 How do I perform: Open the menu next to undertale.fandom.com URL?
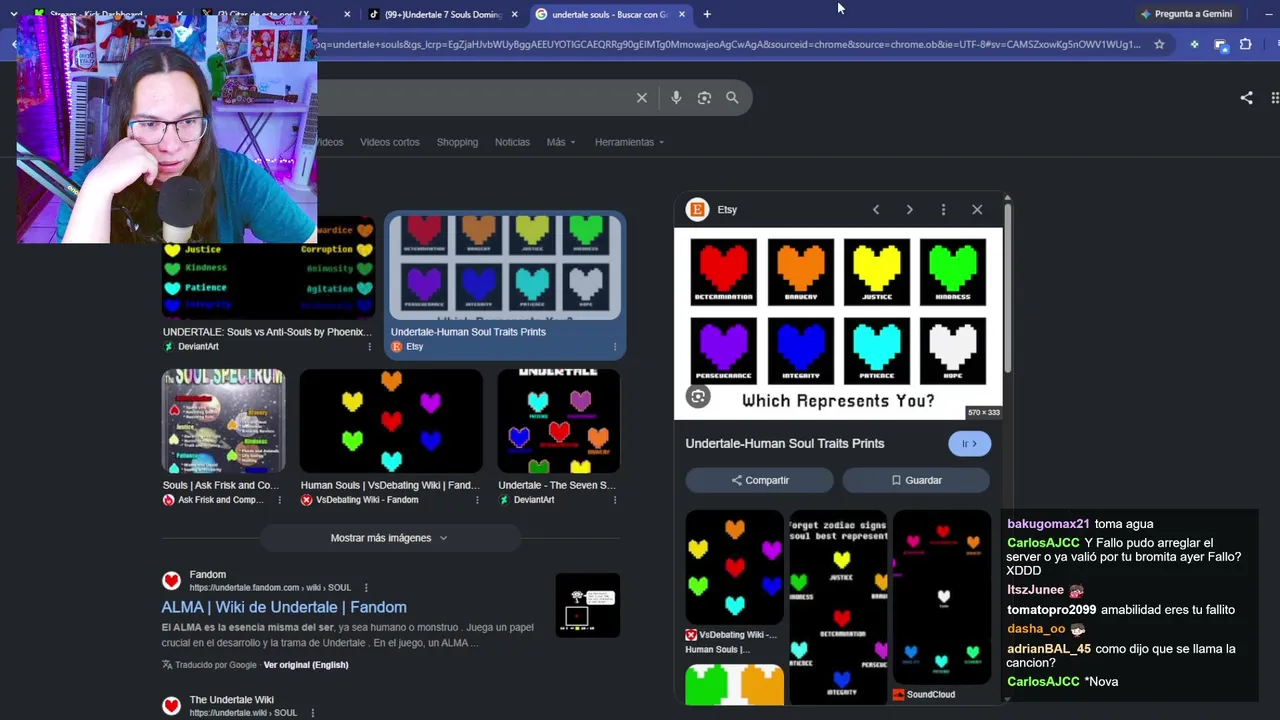[x=366, y=588]
